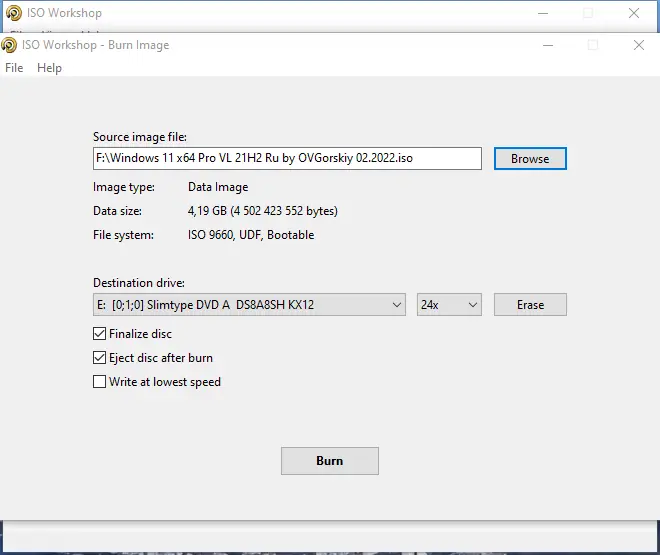
Task: Click the 'File system:' label
Action: [x=123, y=235]
